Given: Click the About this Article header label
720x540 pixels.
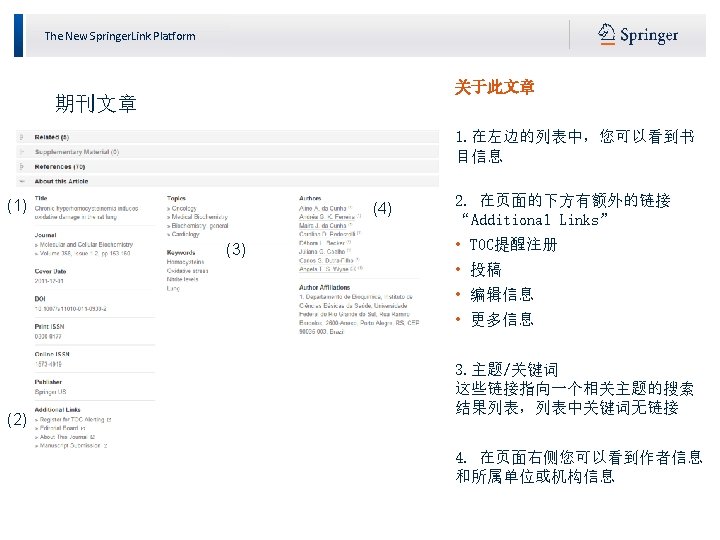Looking at the screenshot, I should click(61, 181).
